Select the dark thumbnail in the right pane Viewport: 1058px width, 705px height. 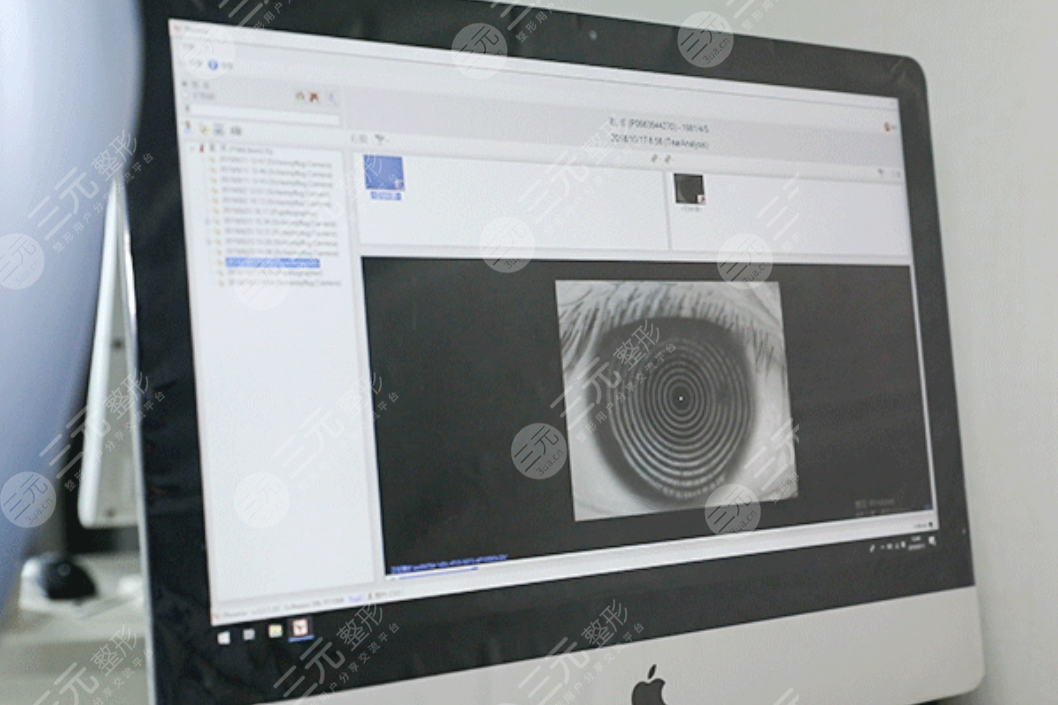(689, 189)
